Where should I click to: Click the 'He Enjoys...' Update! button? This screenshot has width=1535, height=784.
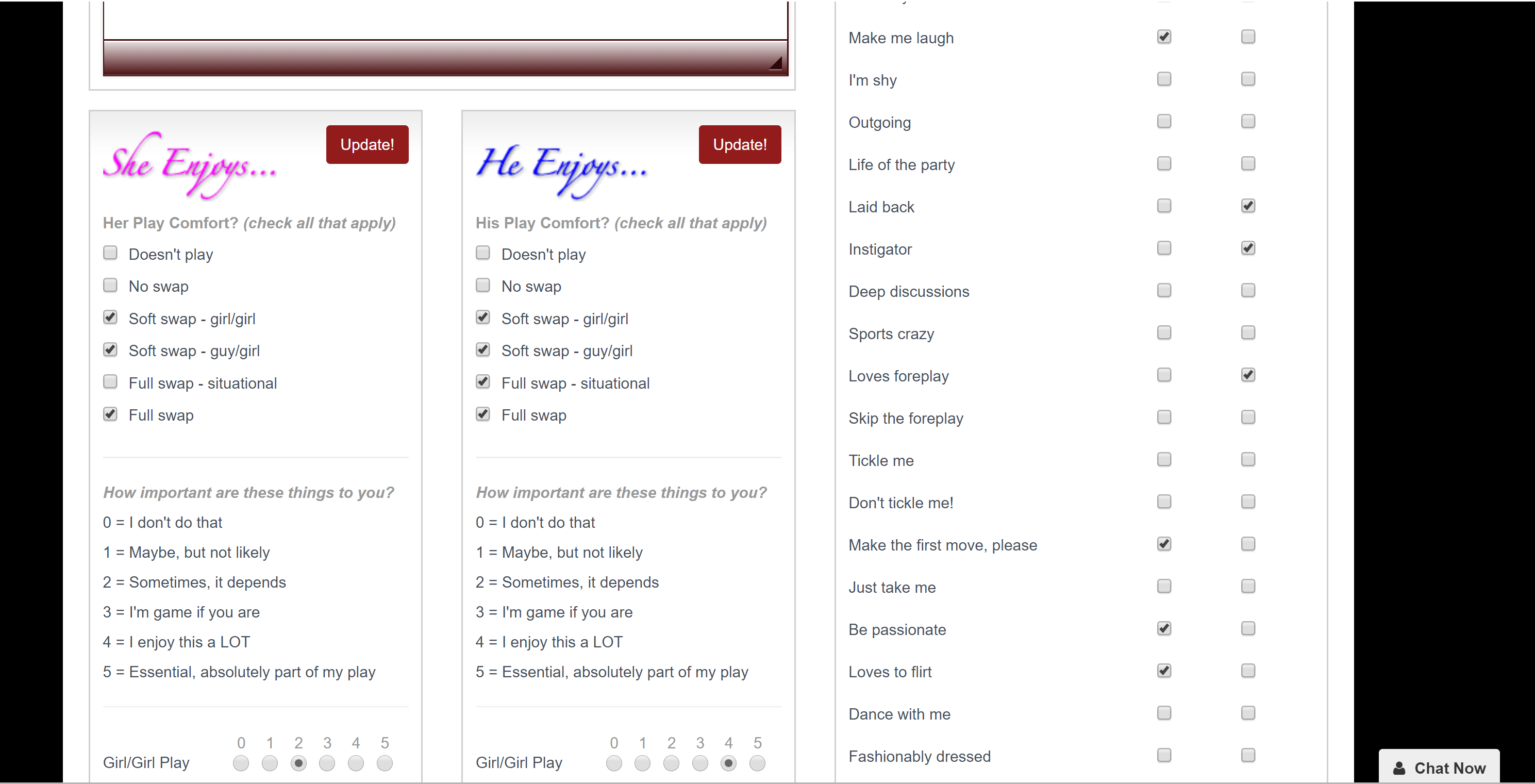click(x=740, y=144)
